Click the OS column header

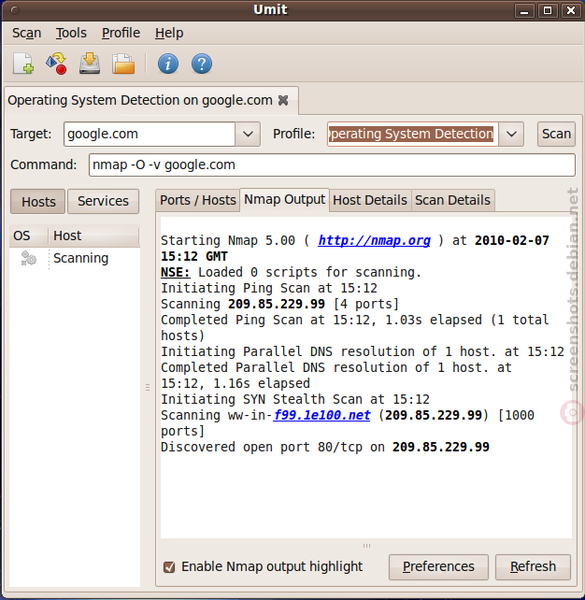click(x=29, y=236)
